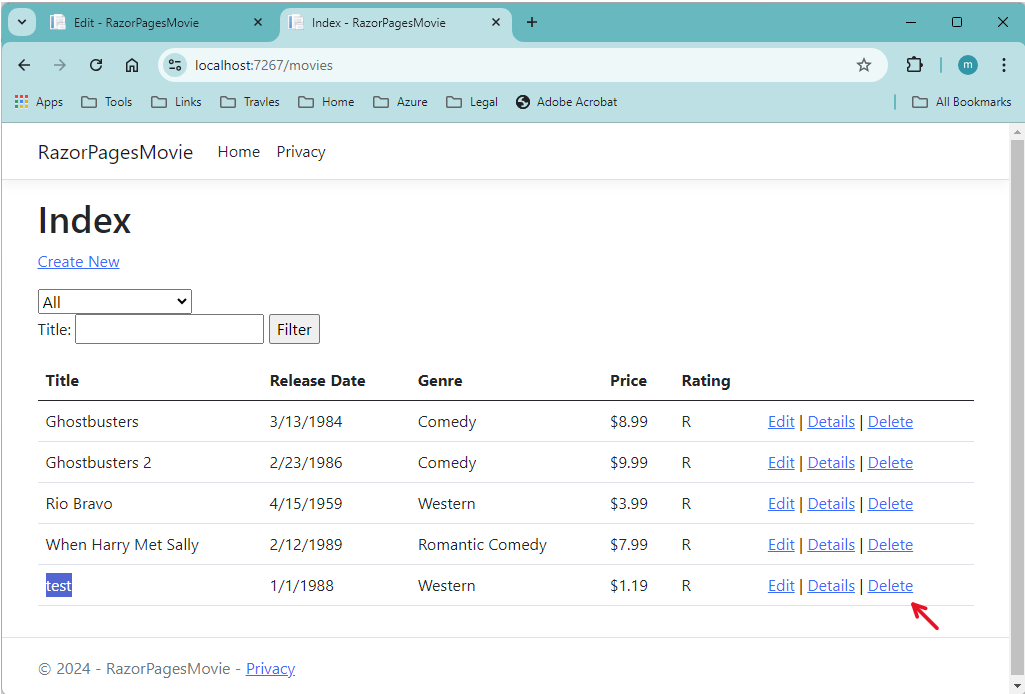Bookmark this page with the star icon
This screenshot has width=1025, height=694.
pos(864,65)
